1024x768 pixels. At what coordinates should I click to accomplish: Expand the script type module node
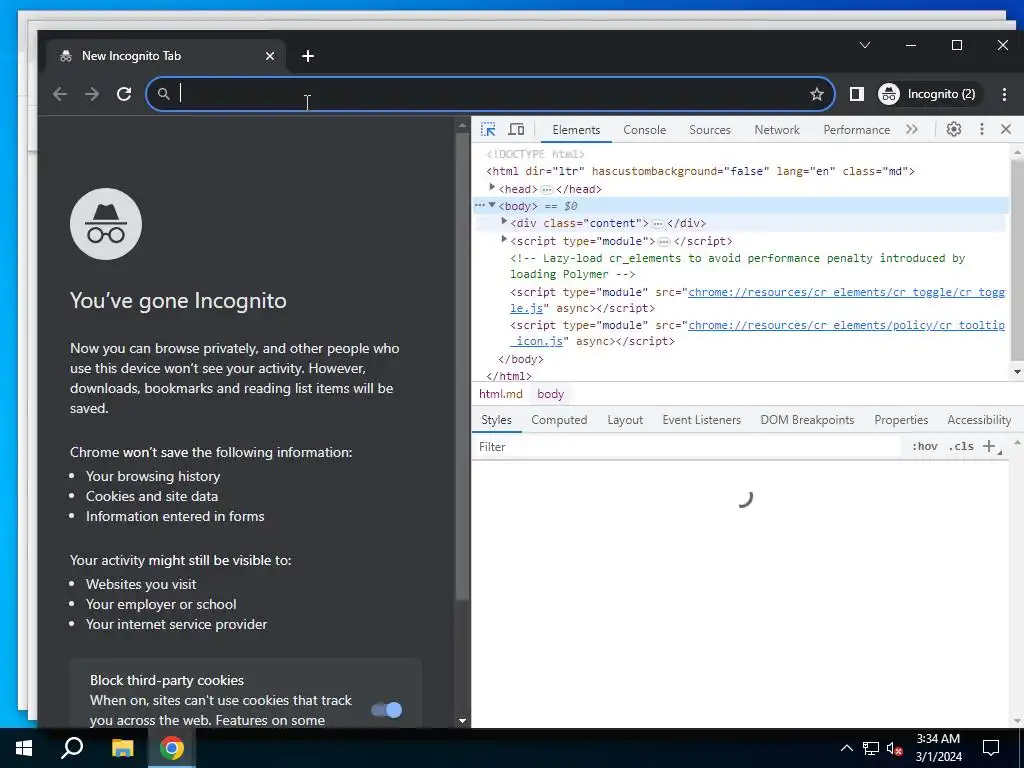click(x=504, y=240)
